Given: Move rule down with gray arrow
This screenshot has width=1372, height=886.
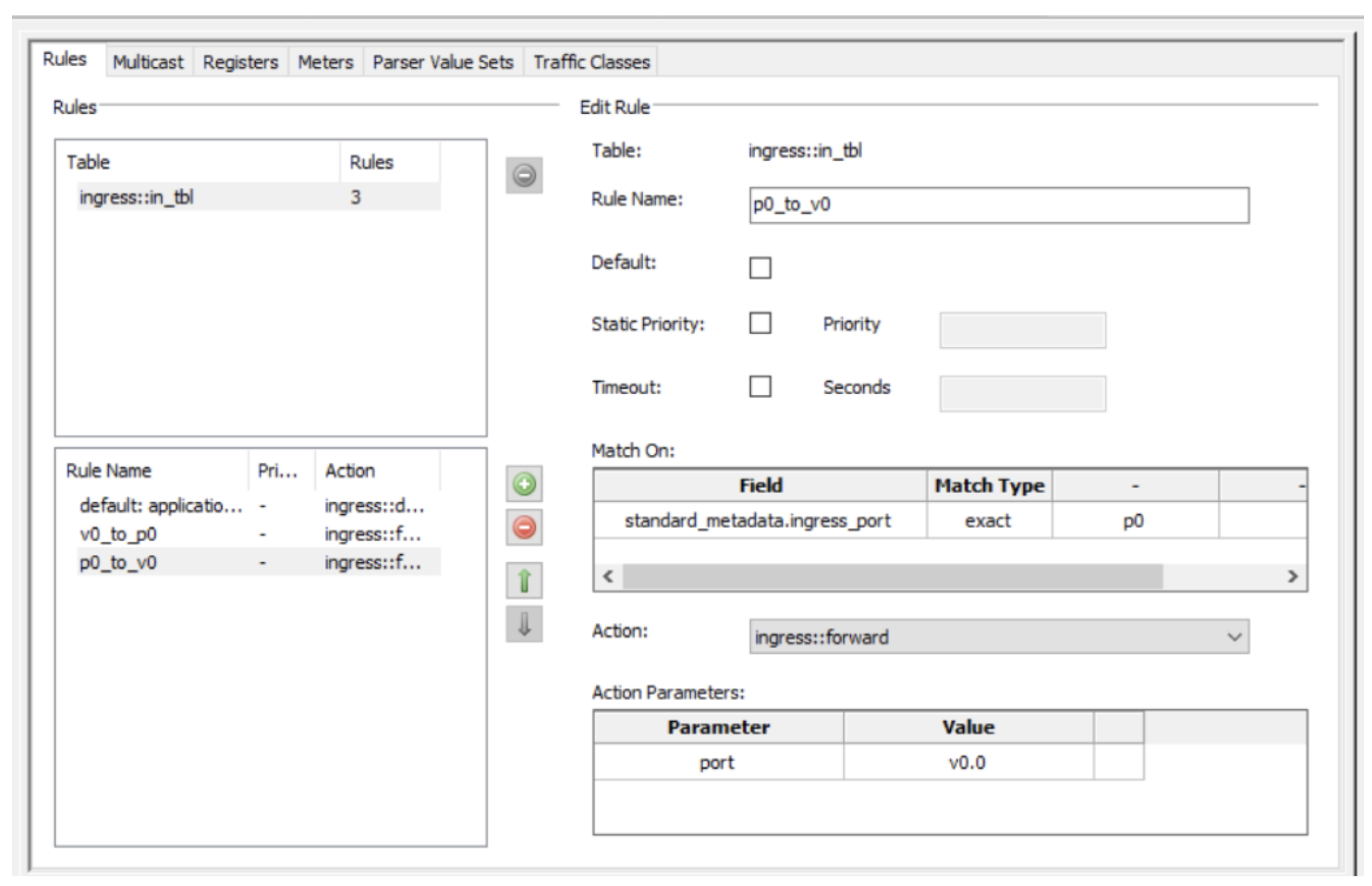Looking at the screenshot, I should [x=524, y=623].
